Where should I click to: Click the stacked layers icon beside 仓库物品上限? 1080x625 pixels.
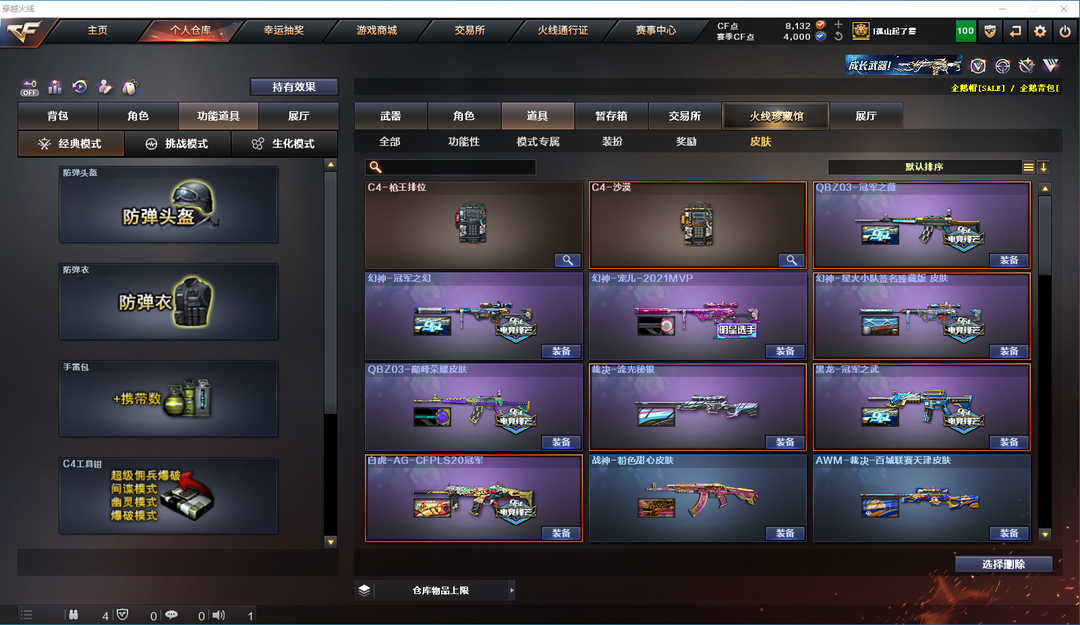coord(364,590)
